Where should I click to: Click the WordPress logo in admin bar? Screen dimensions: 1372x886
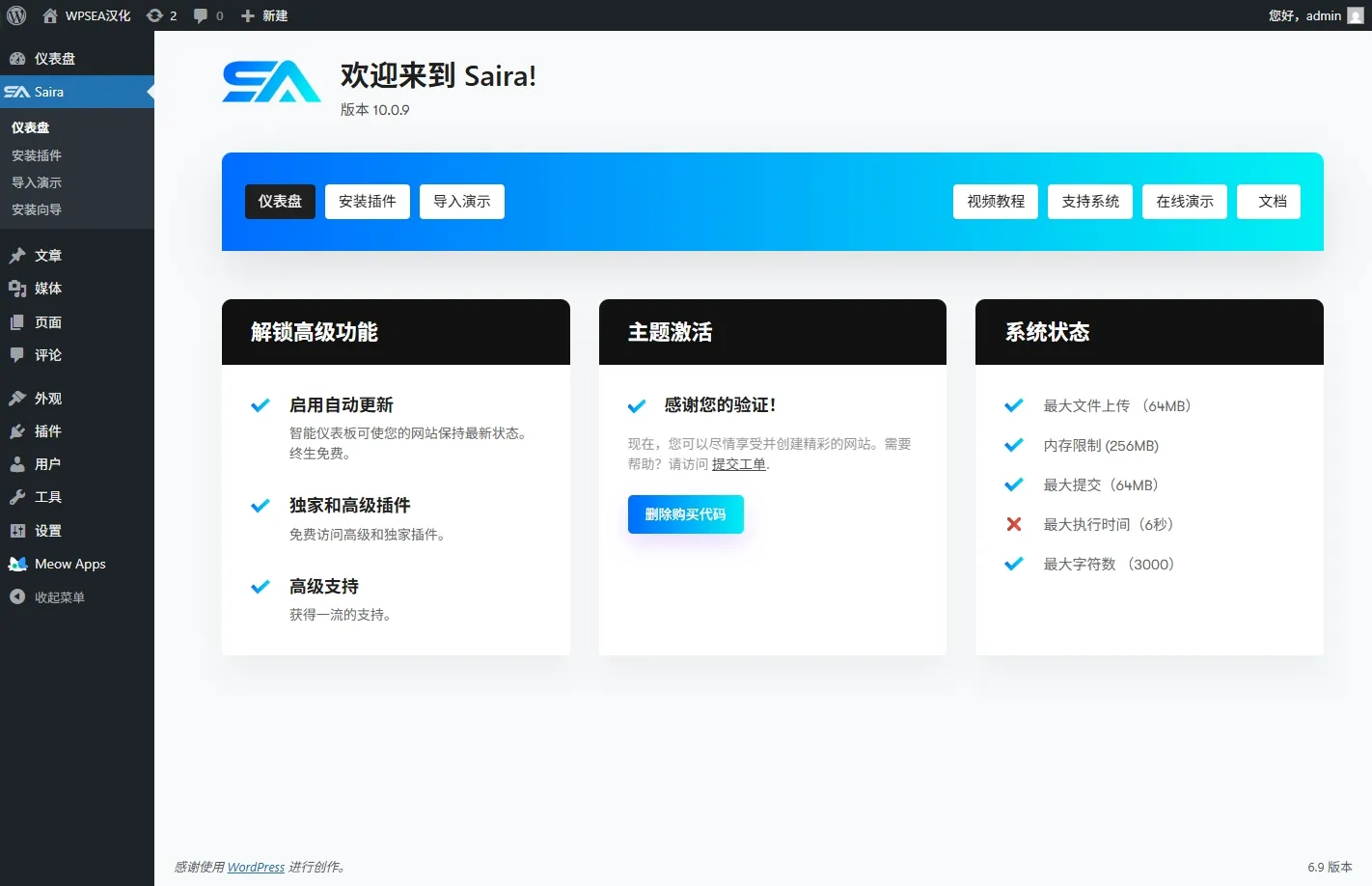click(16, 15)
